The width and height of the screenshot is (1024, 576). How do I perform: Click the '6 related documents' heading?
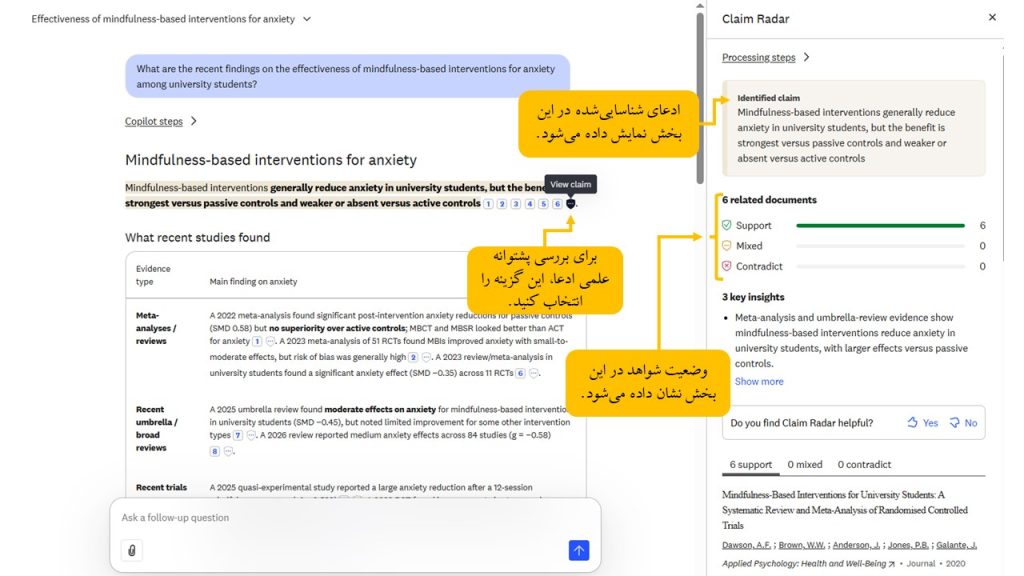[769, 200]
